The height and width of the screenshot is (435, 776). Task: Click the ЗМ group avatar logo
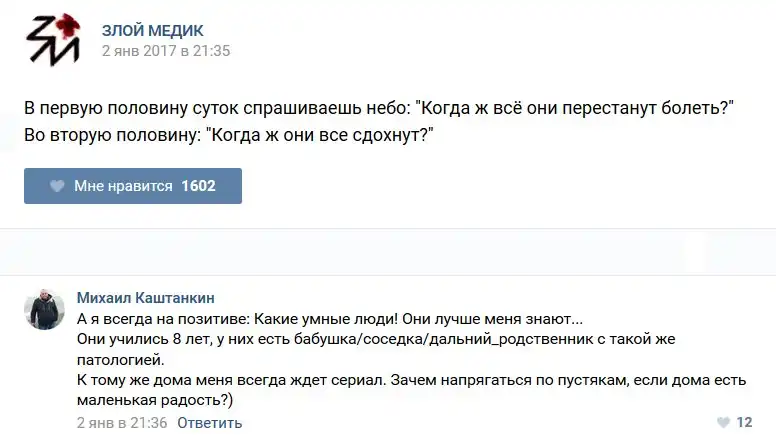click(52, 41)
